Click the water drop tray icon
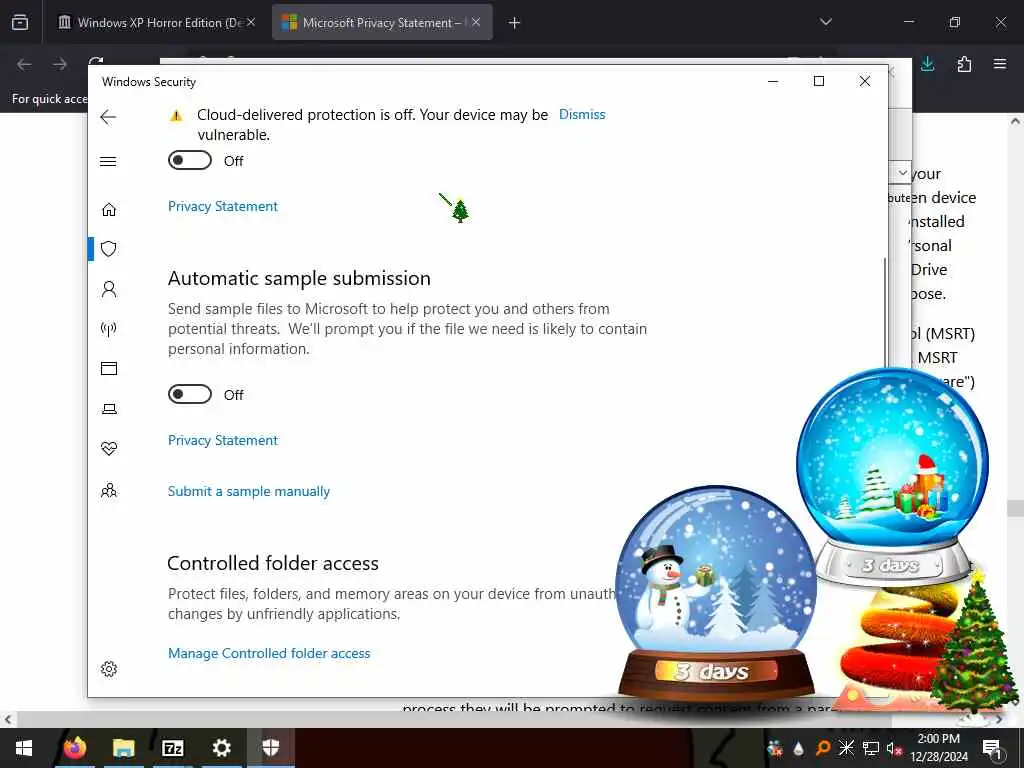Screen dimensions: 1024x768 799,748
